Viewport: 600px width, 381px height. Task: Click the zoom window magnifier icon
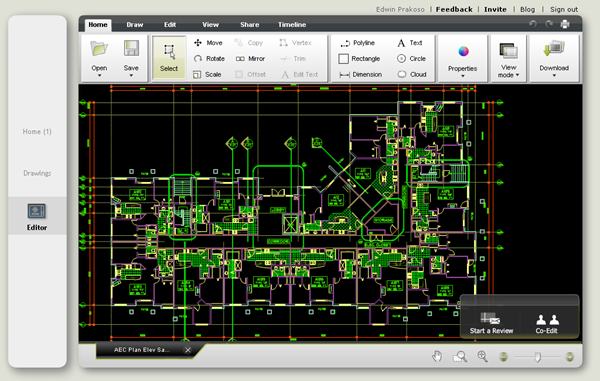click(460, 357)
